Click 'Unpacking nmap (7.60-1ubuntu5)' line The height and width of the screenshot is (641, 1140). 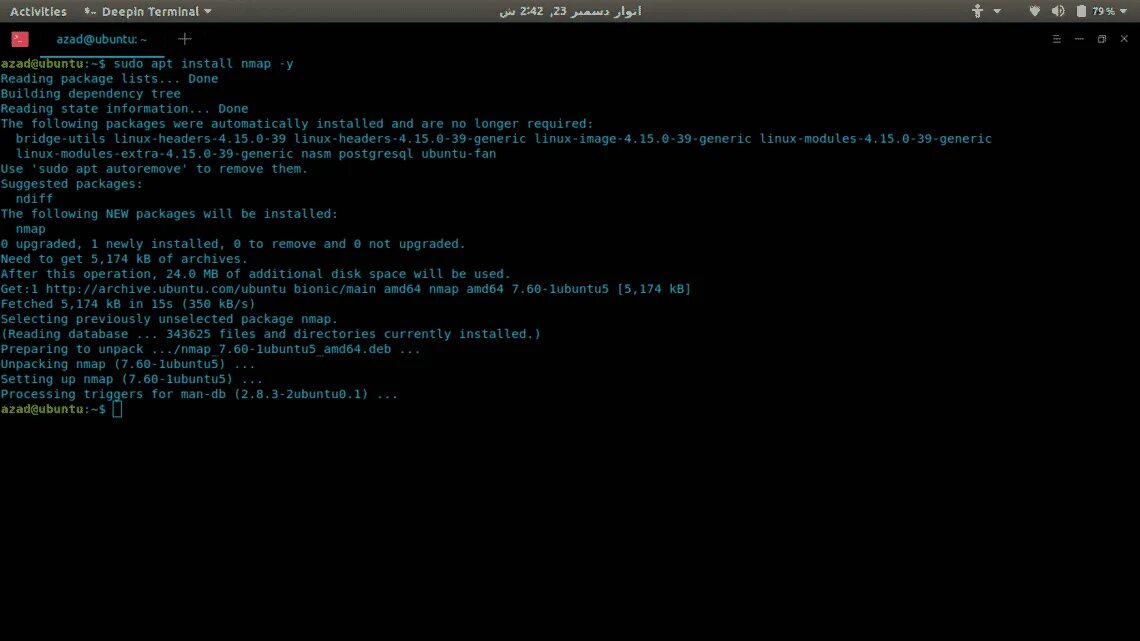tap(128, 364)
